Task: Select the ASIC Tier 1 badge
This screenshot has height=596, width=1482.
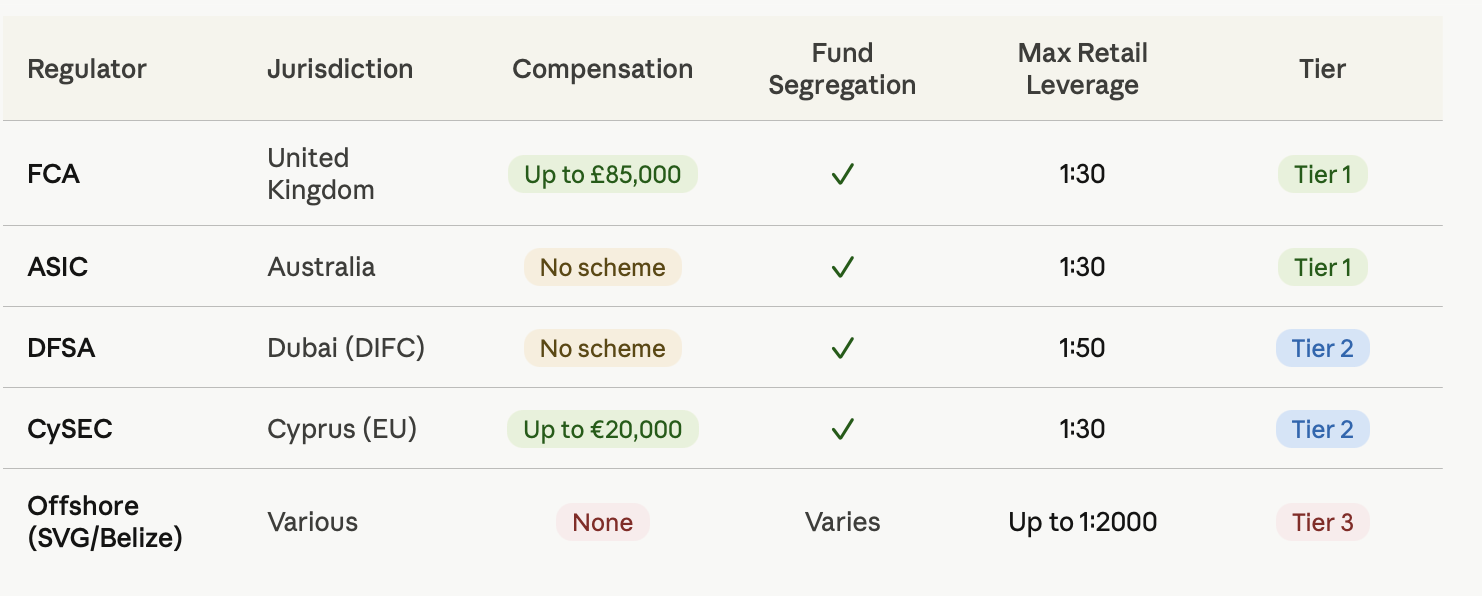Action: [x=1322, y=267]
